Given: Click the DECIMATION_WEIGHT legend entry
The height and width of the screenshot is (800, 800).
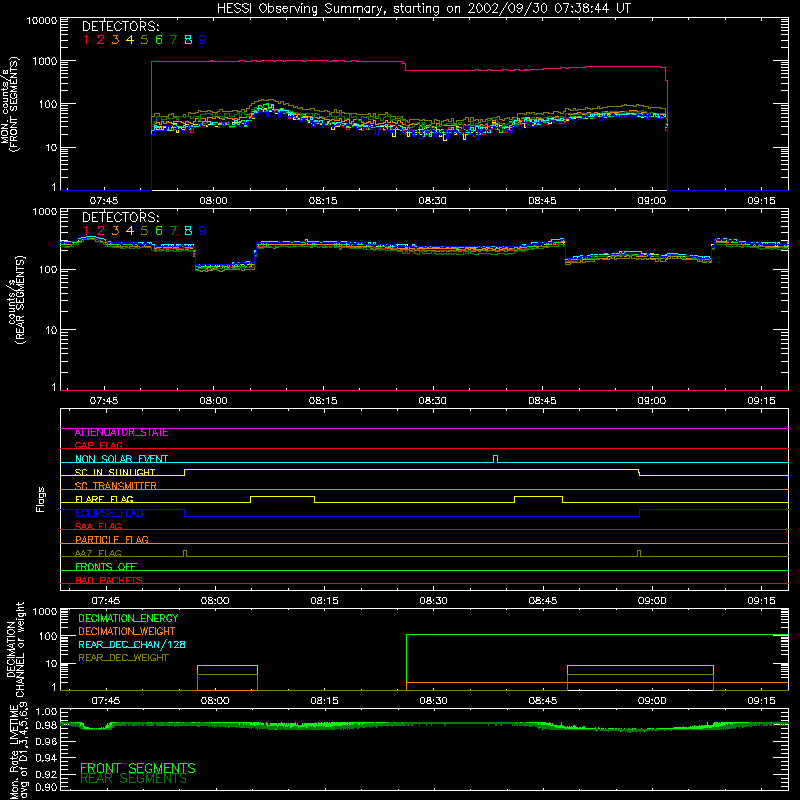Looking at the screenshot, I should pos(127,632).
